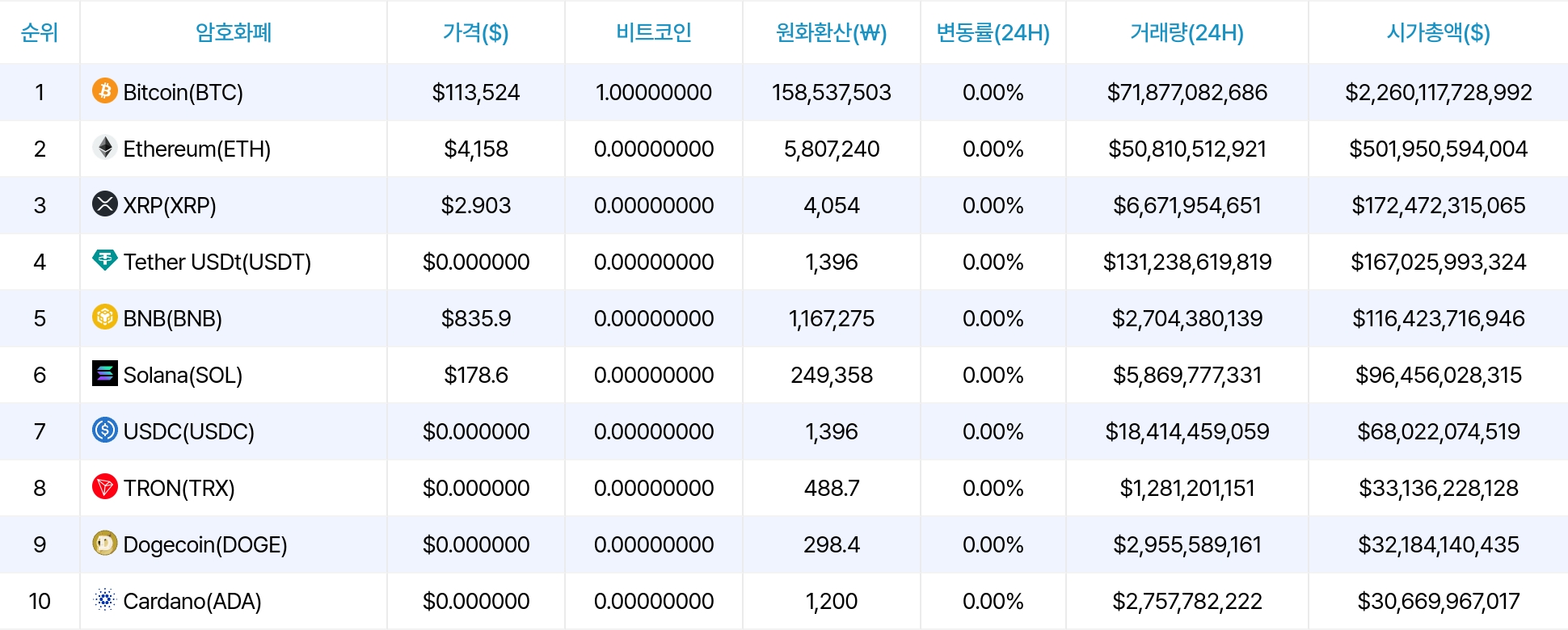Open the Tether USDt(USDT) name link
Viewport: 1568px width, 630px height.
pos(217,262)
